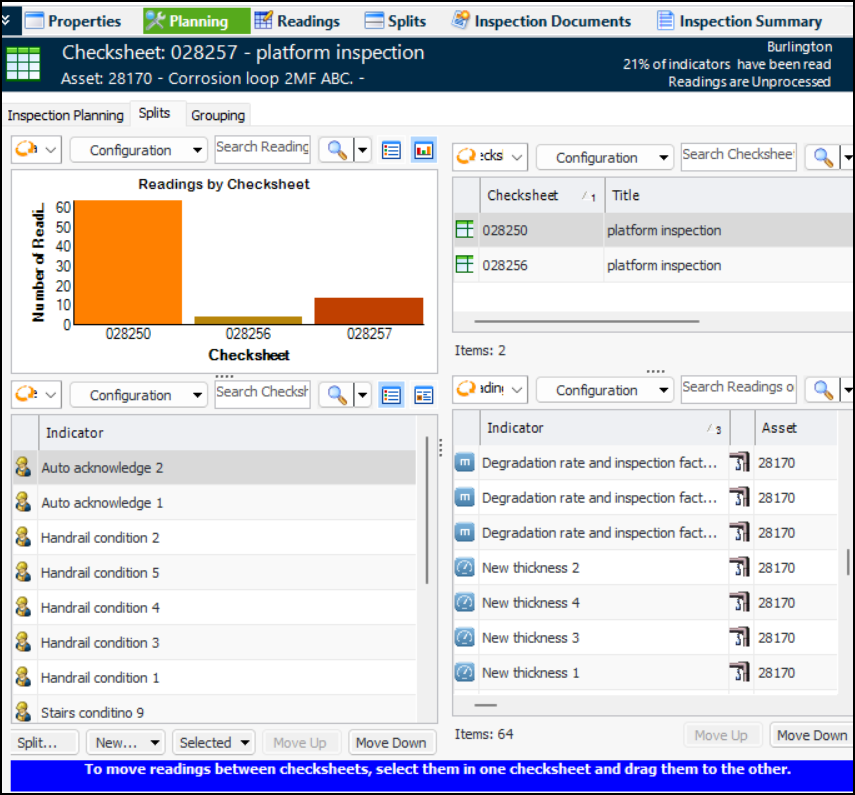Click the user icon beside Handrail condition 5
855x795 pixels.
click(23, 573)
